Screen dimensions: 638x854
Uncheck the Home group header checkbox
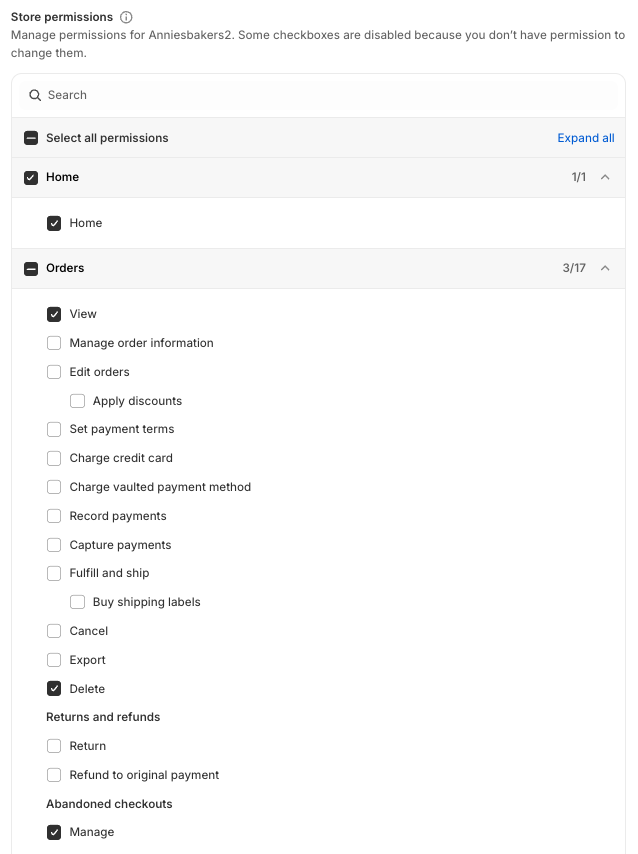pyautogui.click(x=31, y=177)
